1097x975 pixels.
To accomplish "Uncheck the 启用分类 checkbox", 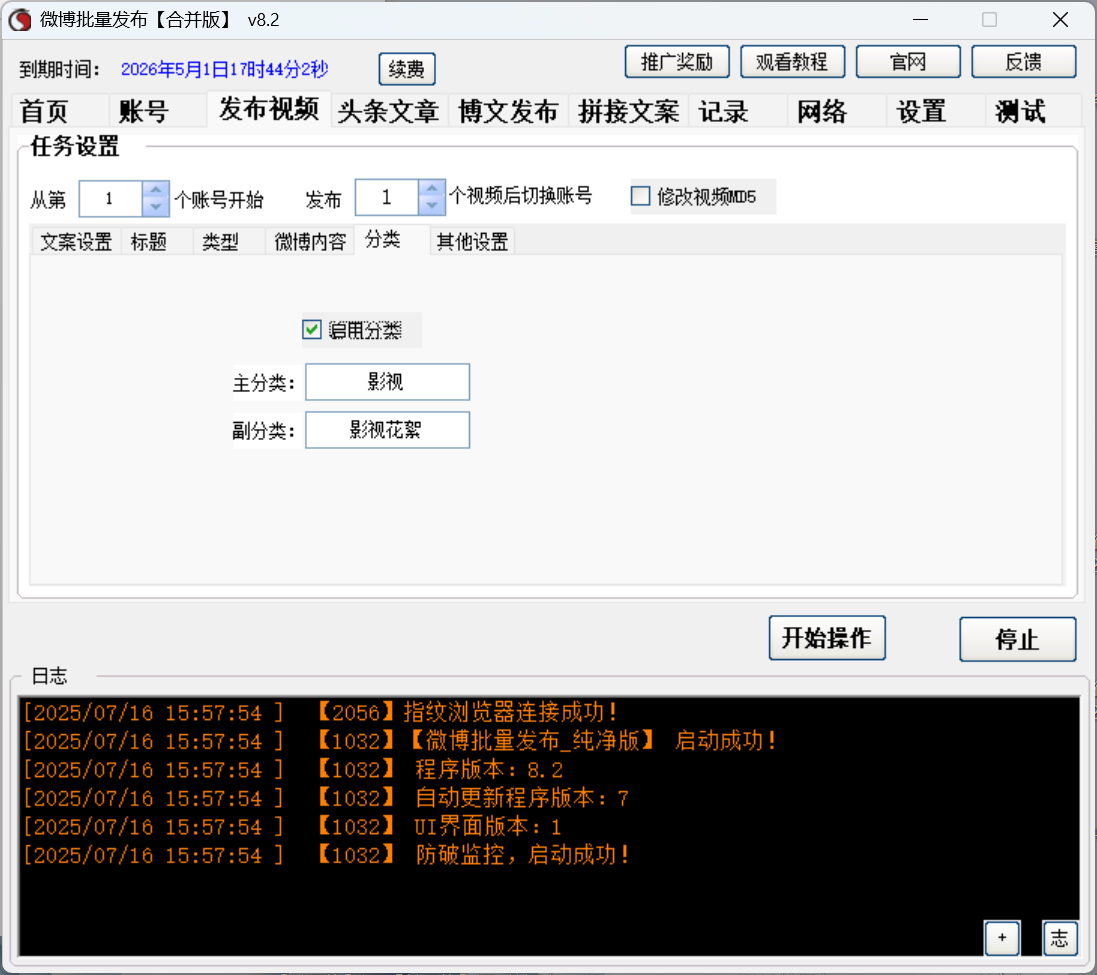I will coord(312,329).
